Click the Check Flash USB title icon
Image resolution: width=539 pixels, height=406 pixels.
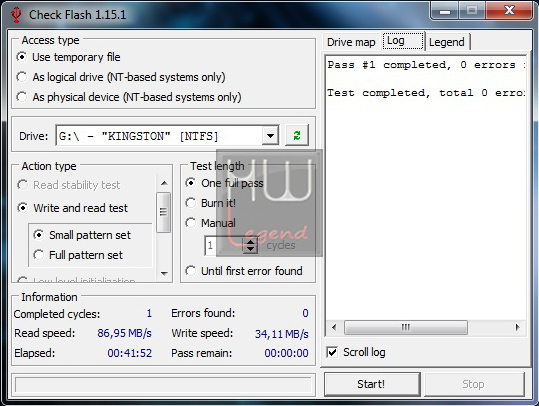point(15,14)
